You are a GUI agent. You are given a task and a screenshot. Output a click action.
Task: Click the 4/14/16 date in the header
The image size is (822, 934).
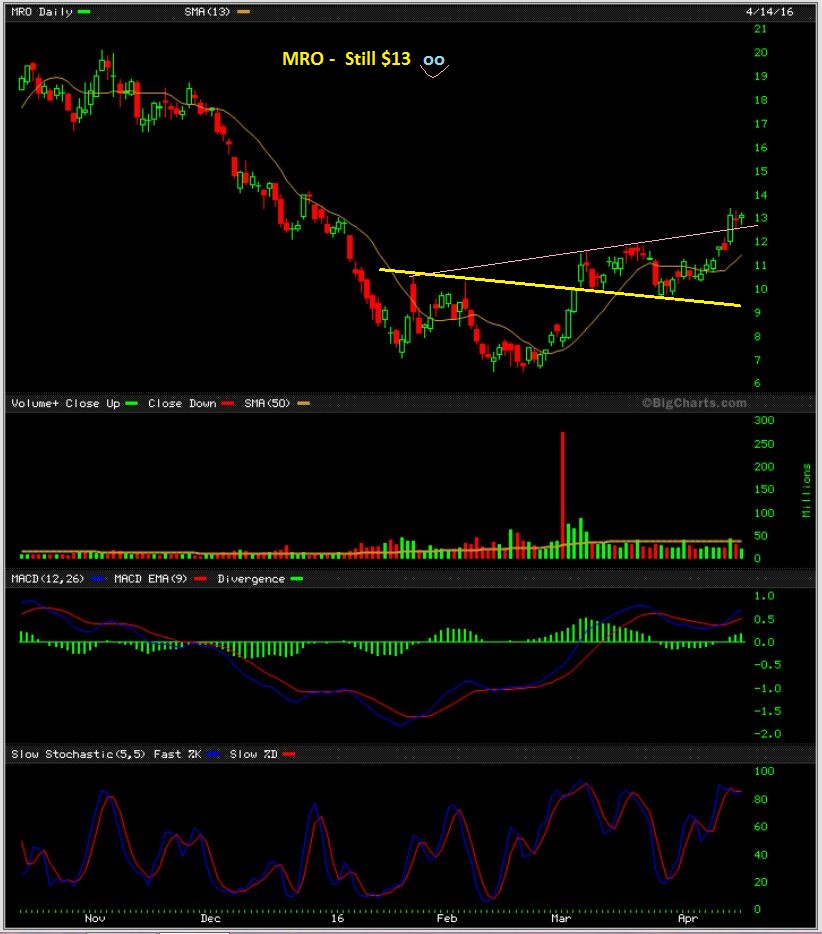coord(769,12)
